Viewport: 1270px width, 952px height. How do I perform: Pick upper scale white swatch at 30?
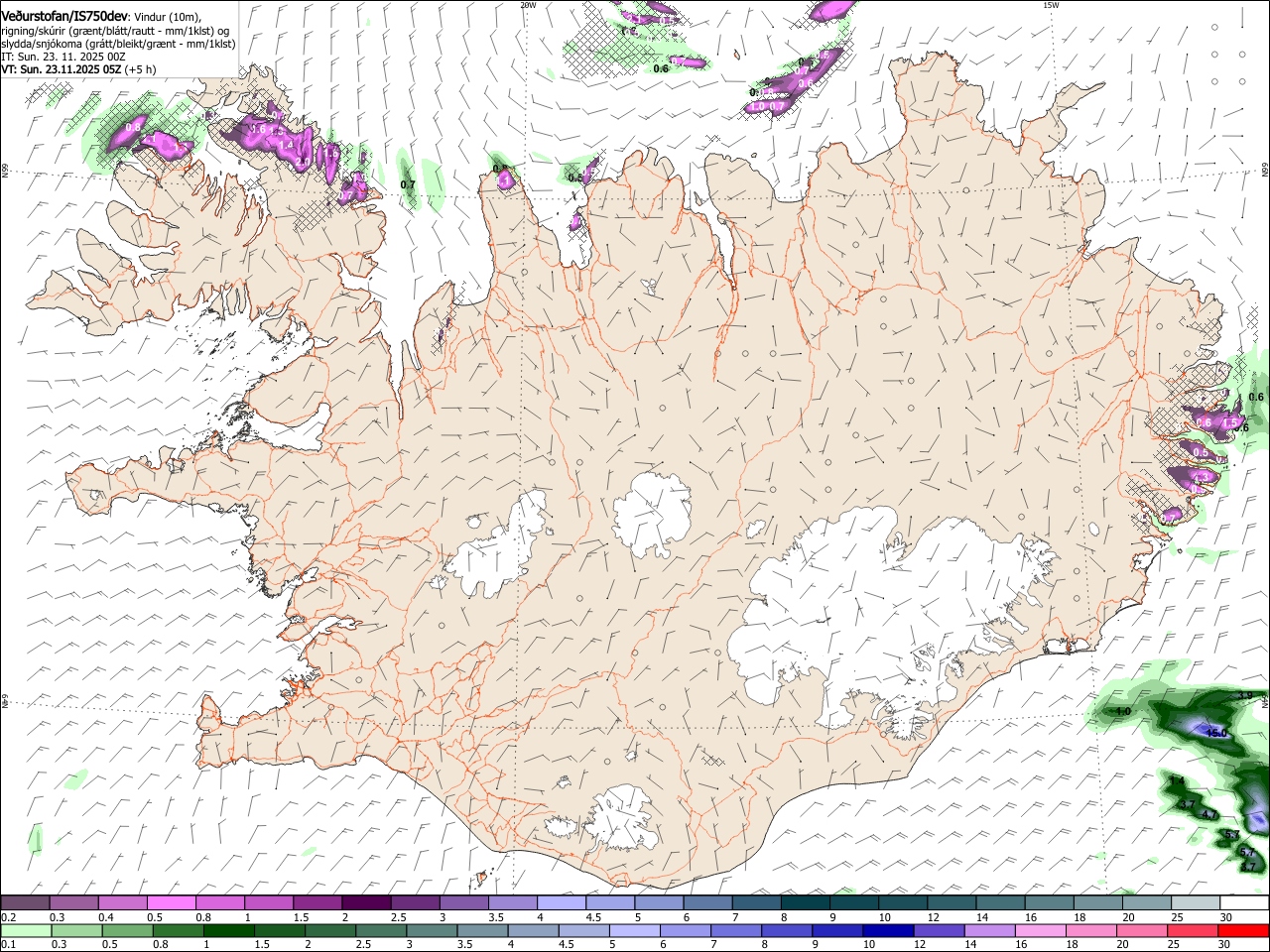[x=1244, y=903]
